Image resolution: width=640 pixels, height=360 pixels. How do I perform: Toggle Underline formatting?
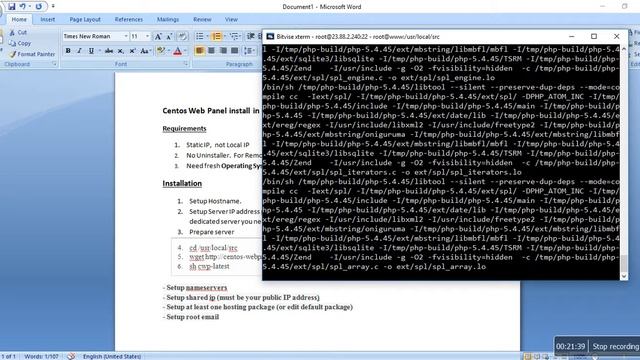(x=91, y=51)
